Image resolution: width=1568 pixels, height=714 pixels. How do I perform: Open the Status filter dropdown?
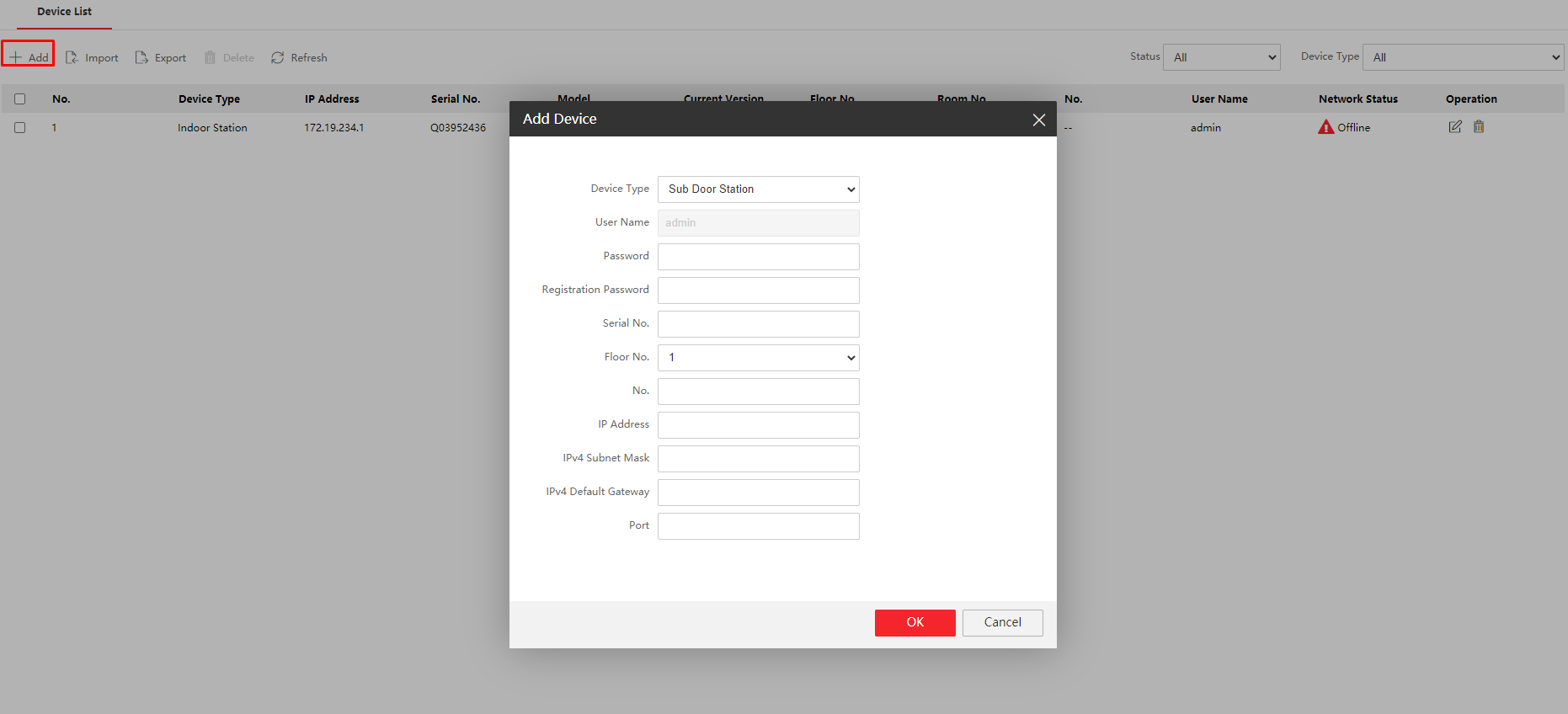[1222, 57]
